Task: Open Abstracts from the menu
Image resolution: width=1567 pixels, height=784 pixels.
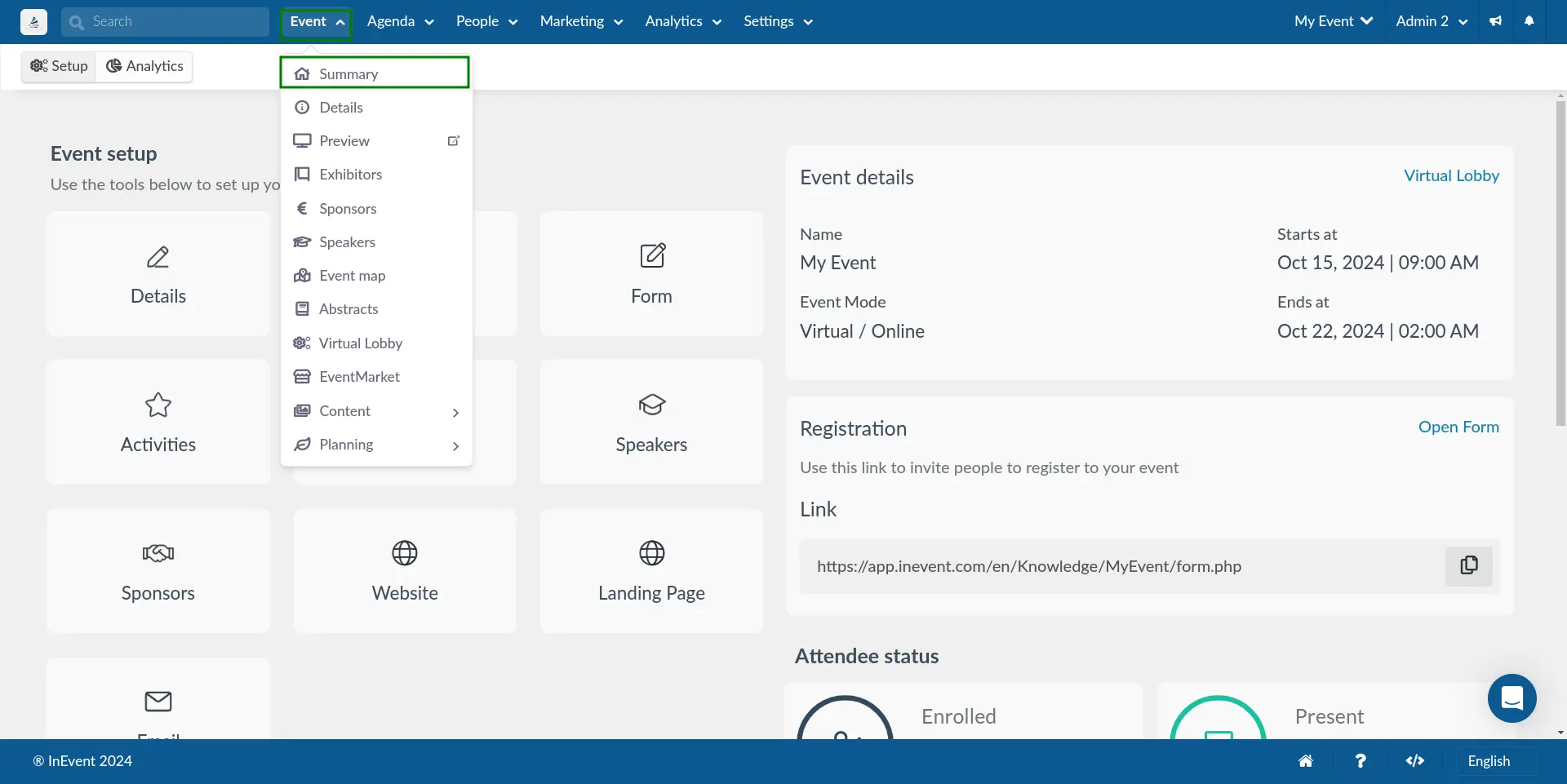Action: (x=376, y=309)
